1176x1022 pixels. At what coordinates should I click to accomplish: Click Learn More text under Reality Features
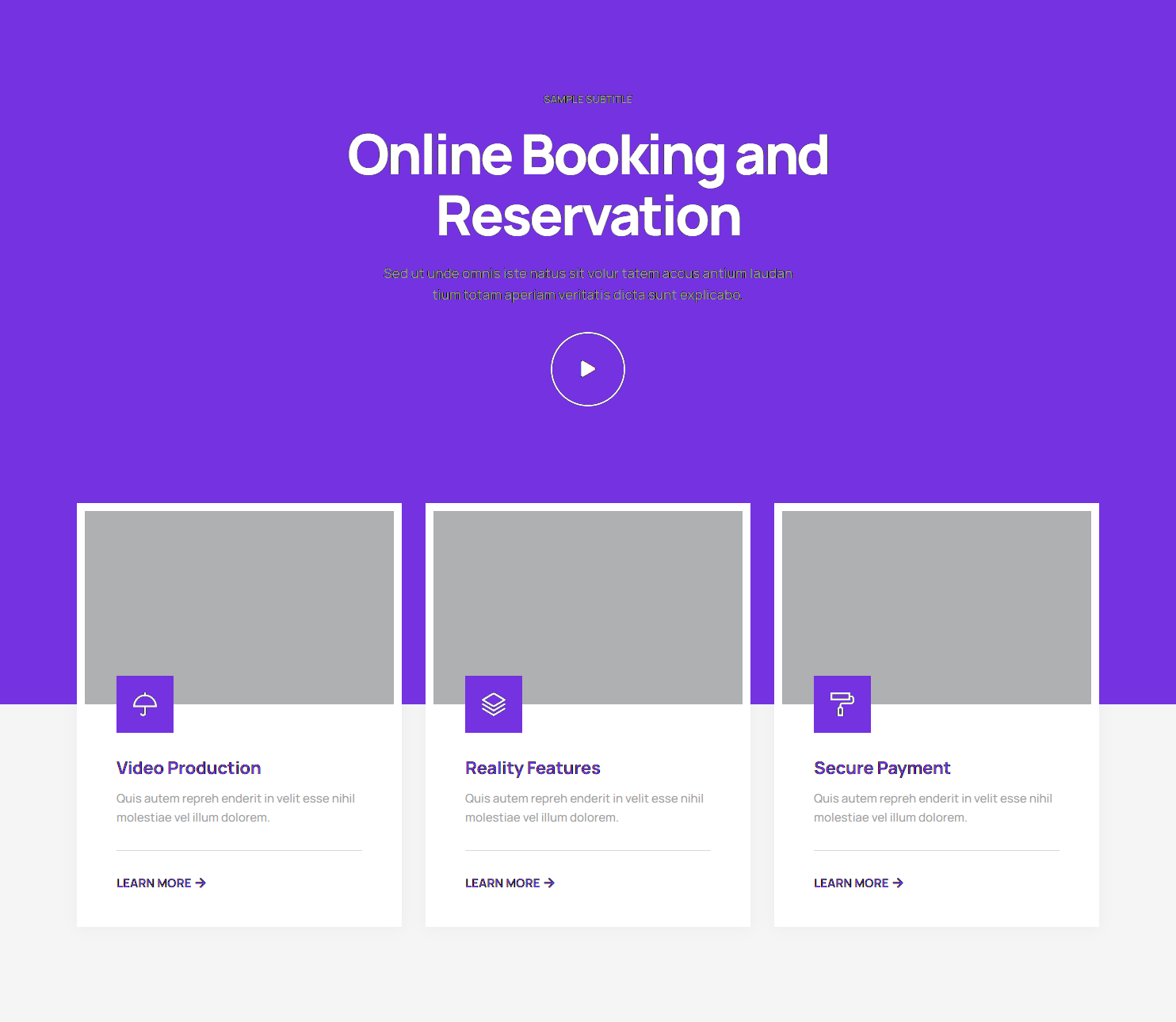[502, 883]
